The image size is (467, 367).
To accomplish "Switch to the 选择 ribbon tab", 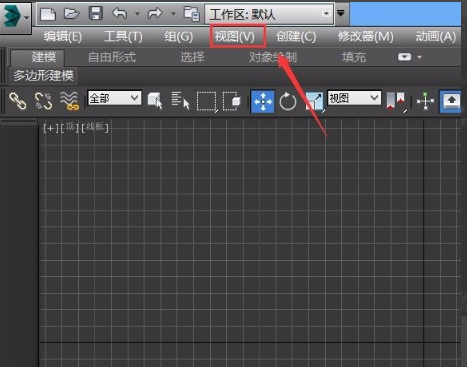I will tap(192, 57).
